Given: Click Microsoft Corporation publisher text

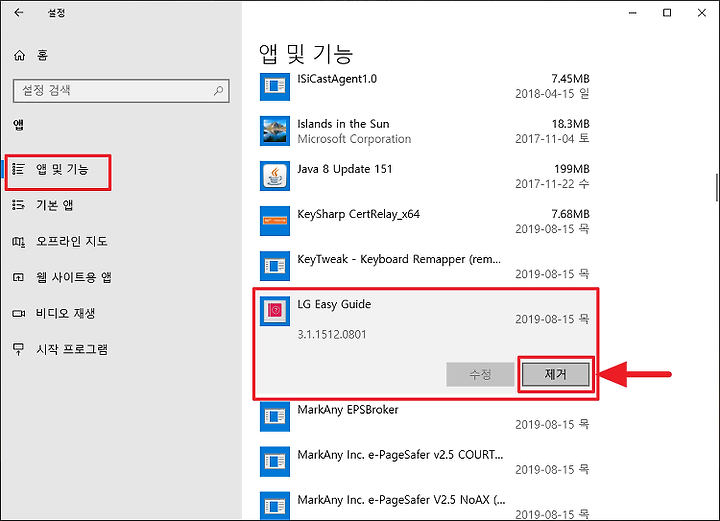Looking at the screenshot, I should (354, 139).
